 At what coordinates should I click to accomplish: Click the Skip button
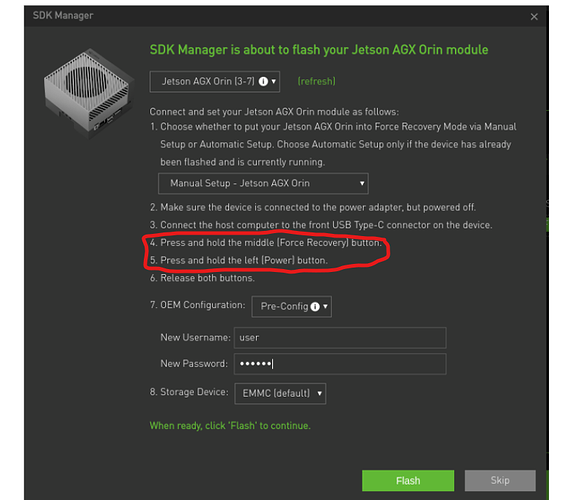tap(500, 481)
